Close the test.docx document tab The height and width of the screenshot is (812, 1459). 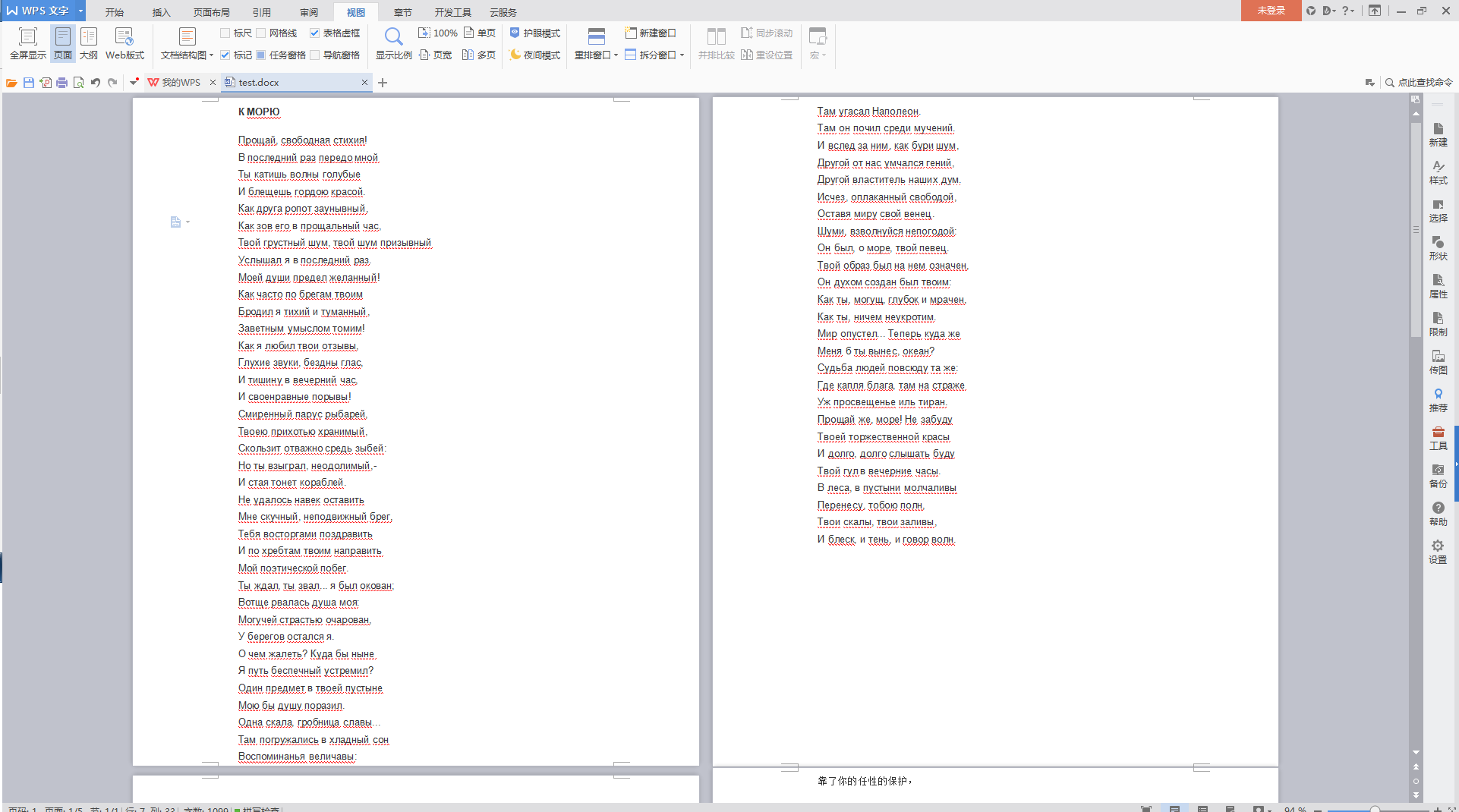point(364,83)
